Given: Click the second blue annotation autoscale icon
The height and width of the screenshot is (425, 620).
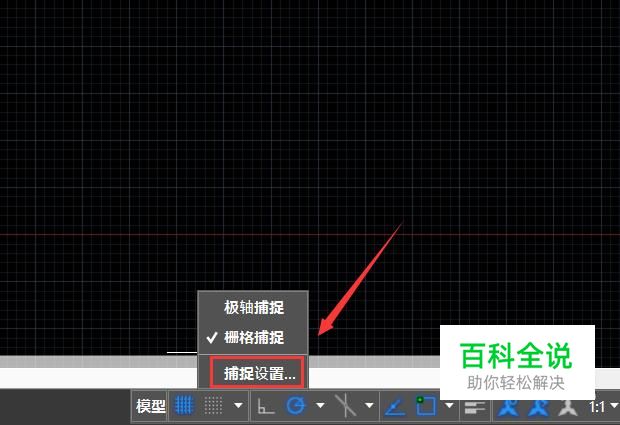Looking at the screenshot, I should coord(539,407).
